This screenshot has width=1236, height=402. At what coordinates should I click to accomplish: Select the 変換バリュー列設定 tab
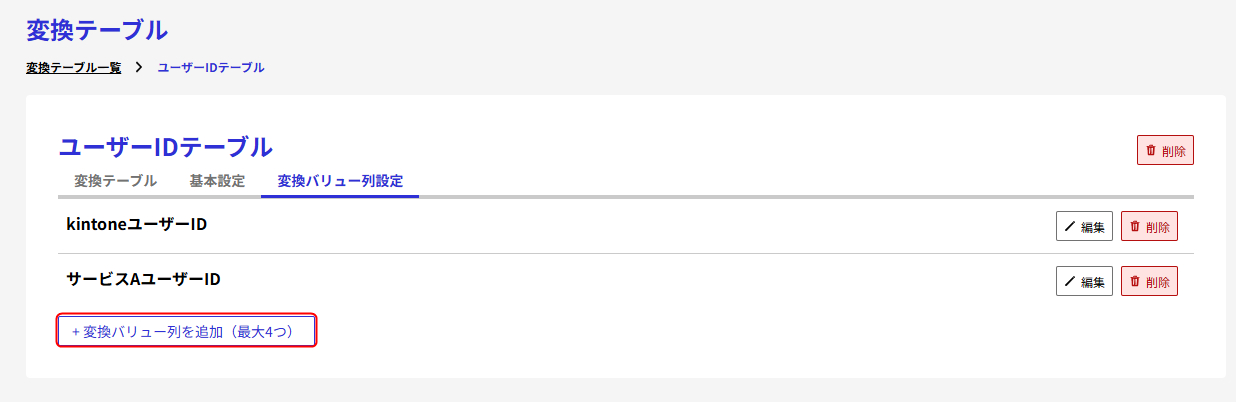340,181
